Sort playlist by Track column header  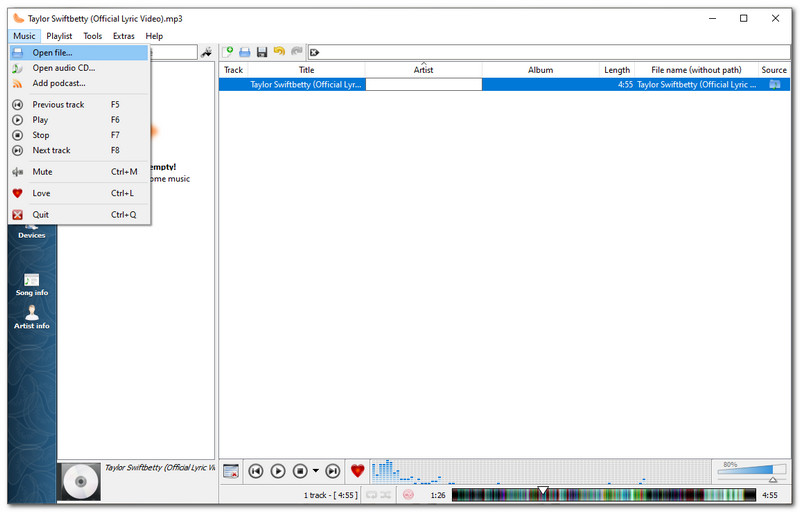coord(233,70)
